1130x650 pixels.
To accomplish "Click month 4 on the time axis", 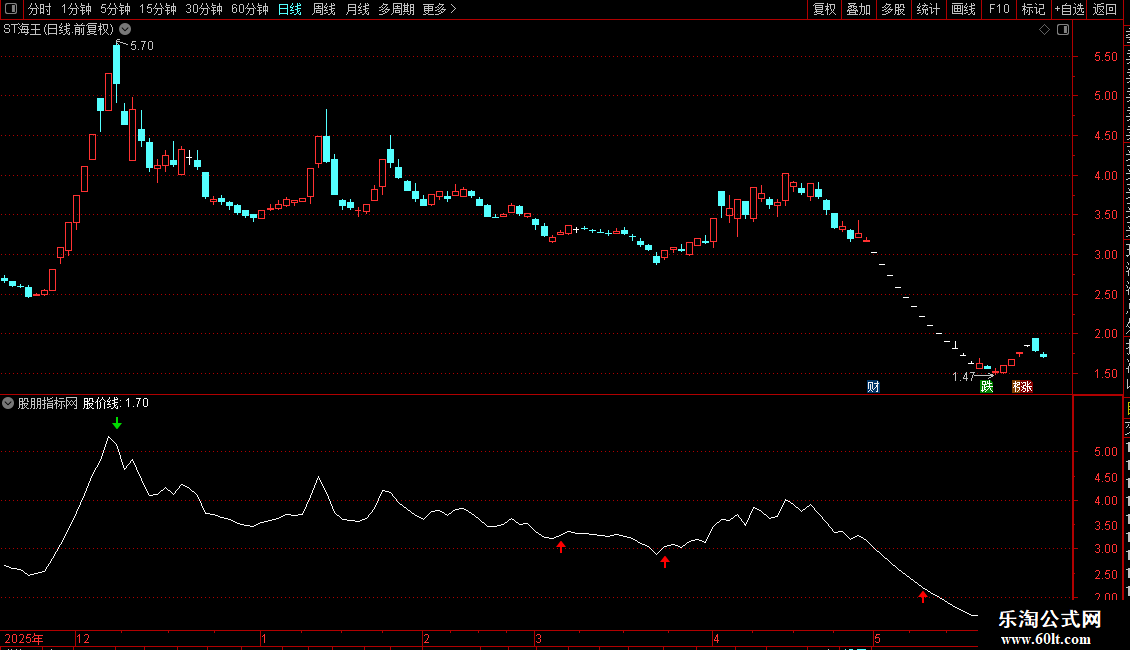I will pyautogui.click(x=716, y=638).
